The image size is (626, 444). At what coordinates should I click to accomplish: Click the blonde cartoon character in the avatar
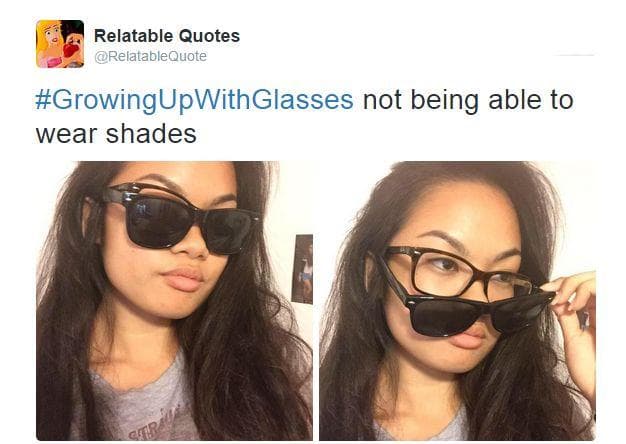(50, 44)
